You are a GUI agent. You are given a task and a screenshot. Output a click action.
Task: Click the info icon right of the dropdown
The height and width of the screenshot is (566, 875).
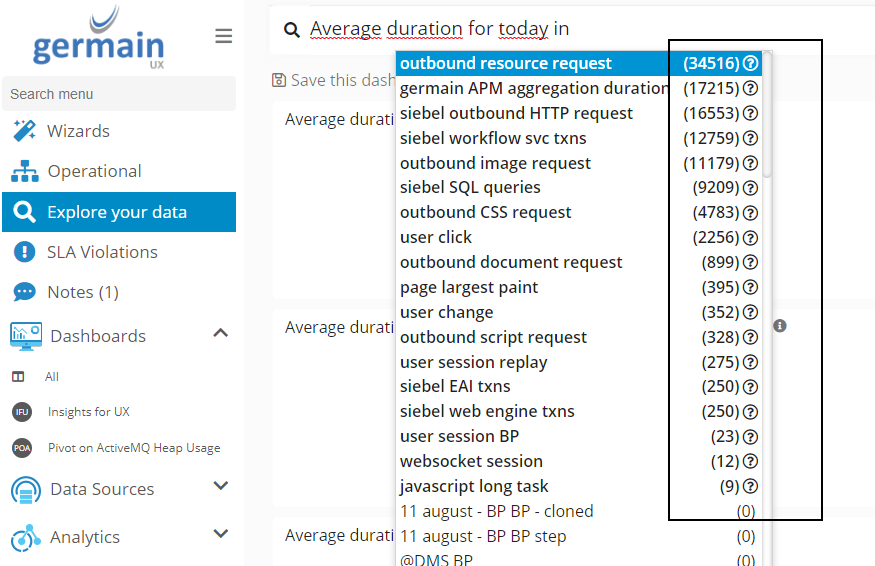point(780,326)
